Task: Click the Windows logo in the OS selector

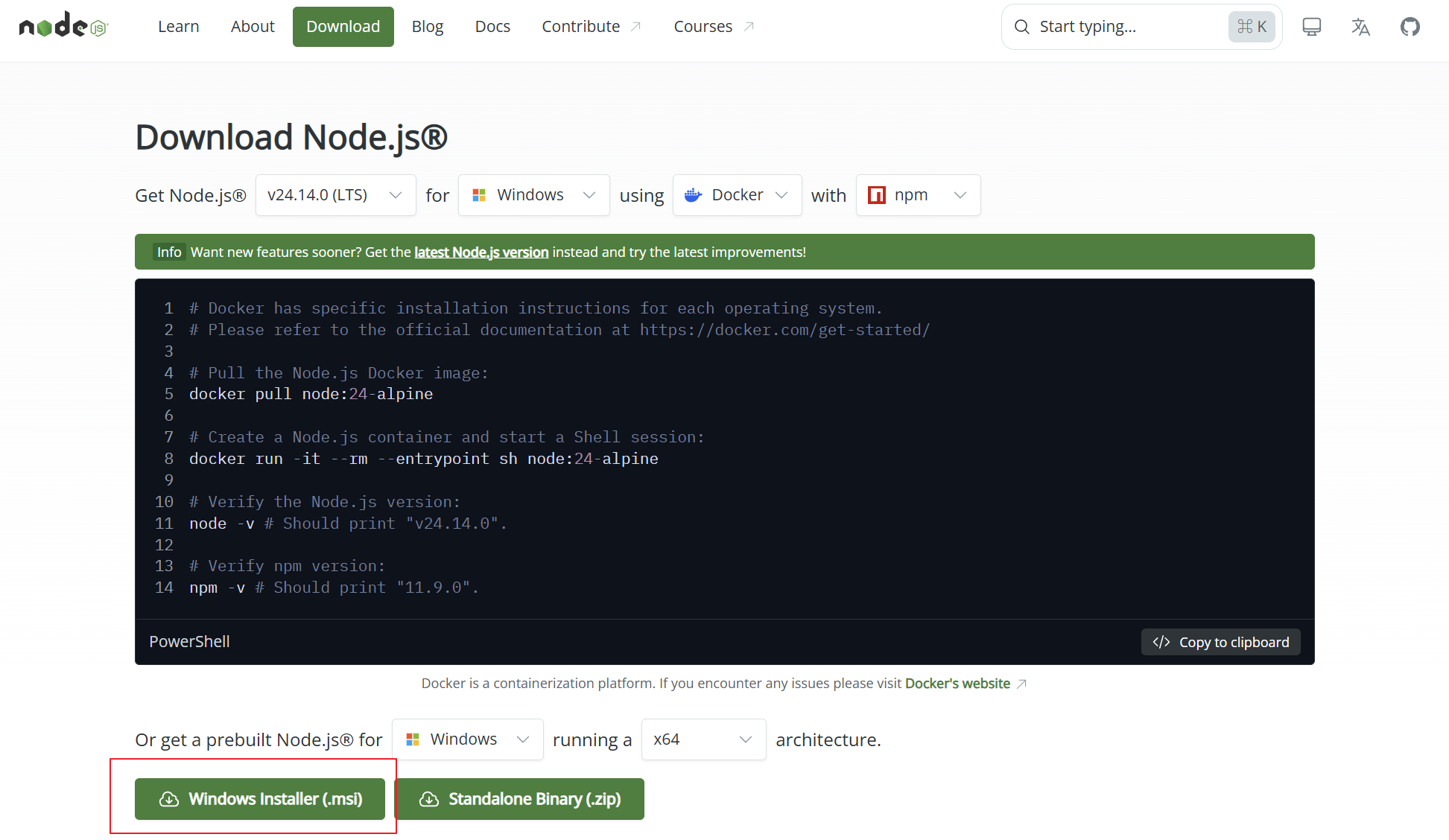Action: click(479, 194)
